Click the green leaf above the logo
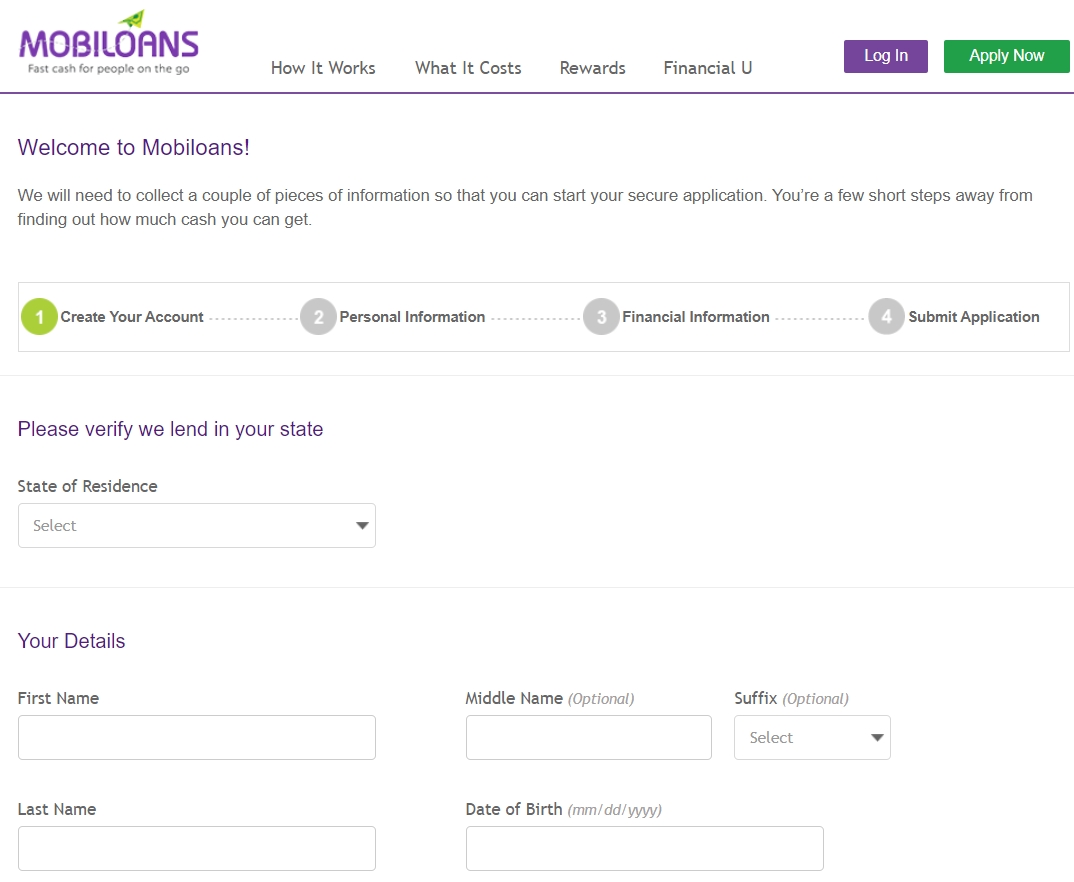This screenshot has width=1074, height=882. point(128,15)
